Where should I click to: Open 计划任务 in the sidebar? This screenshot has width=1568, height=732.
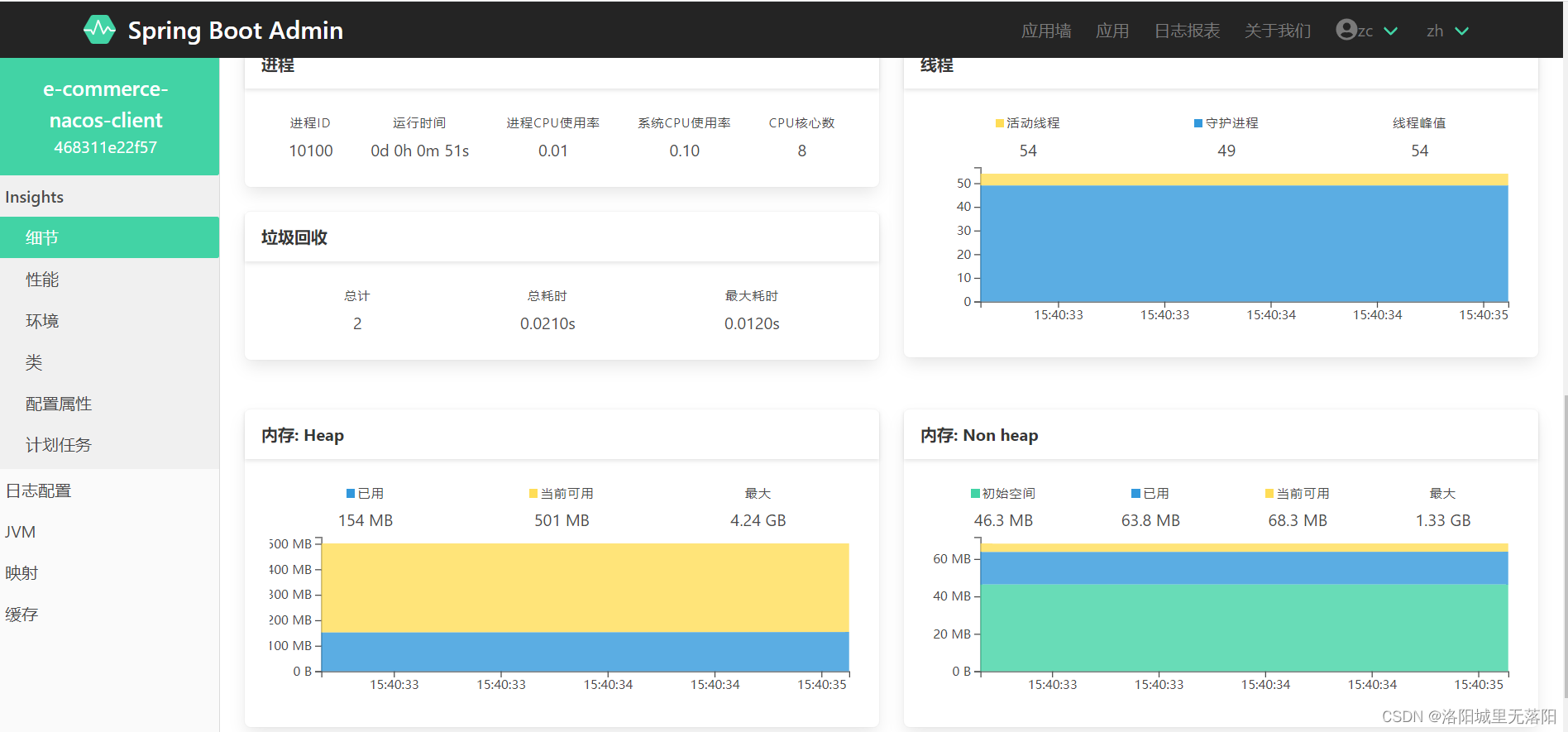pyautogui.click(x=109, y=445)
